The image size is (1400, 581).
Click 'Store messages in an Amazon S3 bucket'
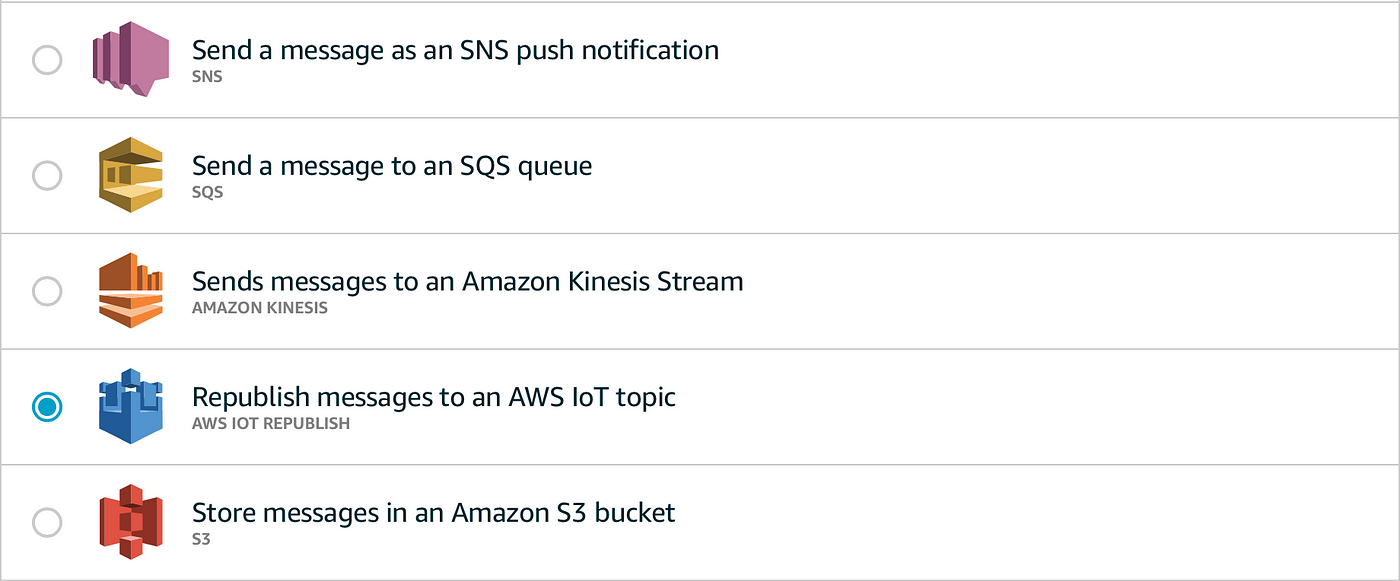click(433, 513)
